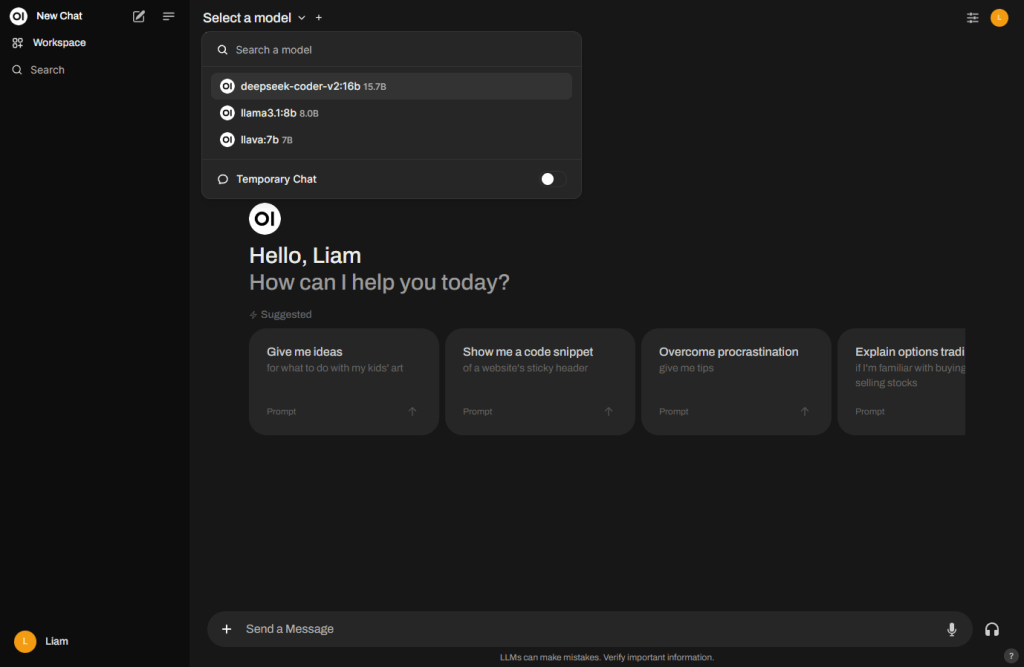
Task: Open the chat controls sliders icon
Action: tap(972, 18)
